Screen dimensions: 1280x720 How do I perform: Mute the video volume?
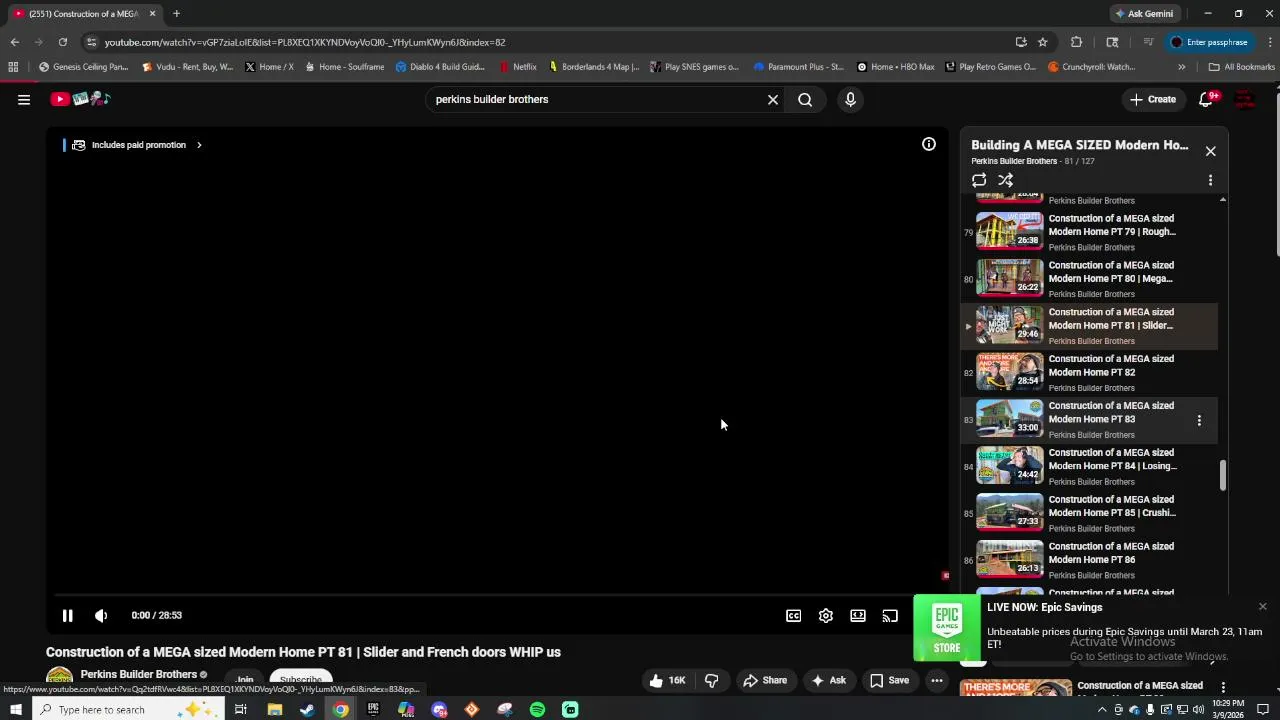pyautogui.click(x=101, y=615)
